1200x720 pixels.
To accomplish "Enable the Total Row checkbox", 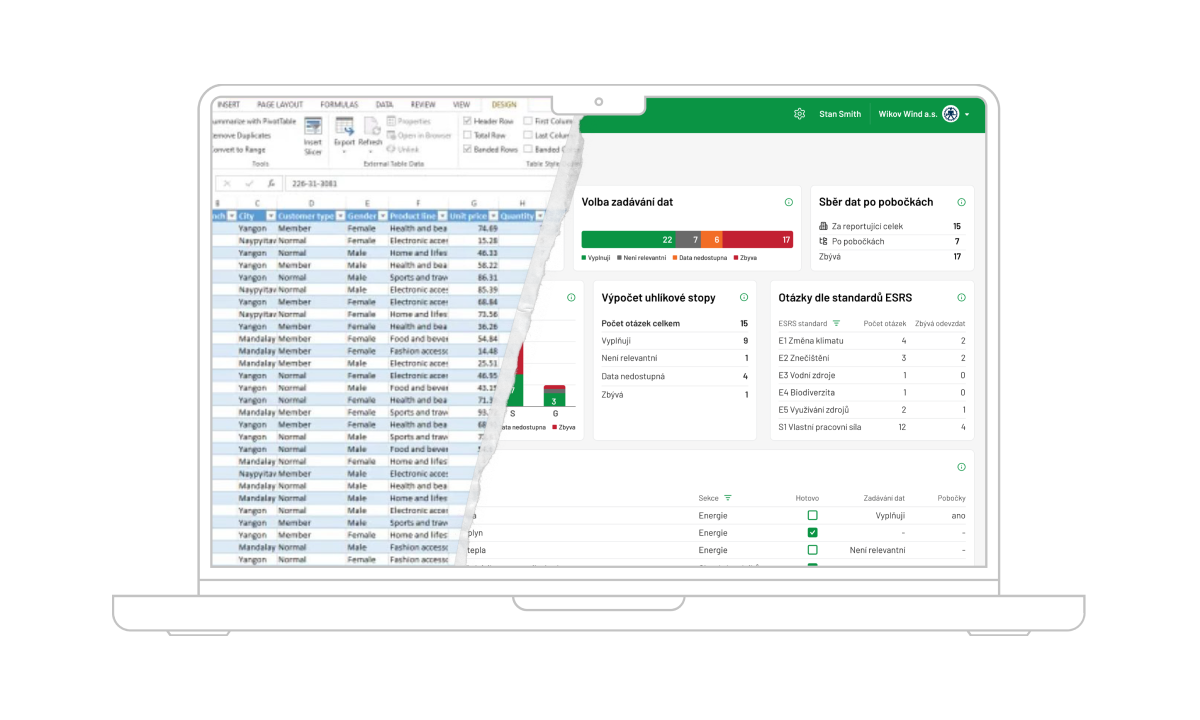I will (x=467, y=135).
